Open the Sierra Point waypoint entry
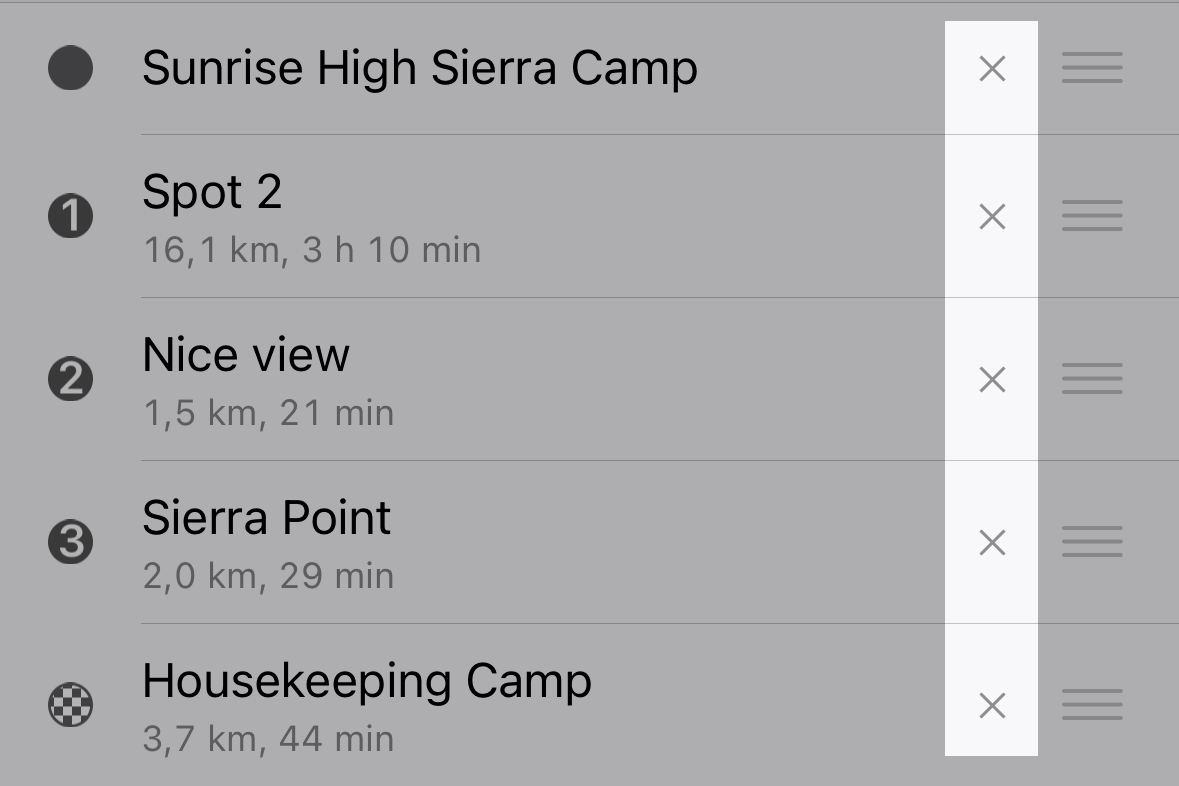1179x786 pixels. (266, 518)
